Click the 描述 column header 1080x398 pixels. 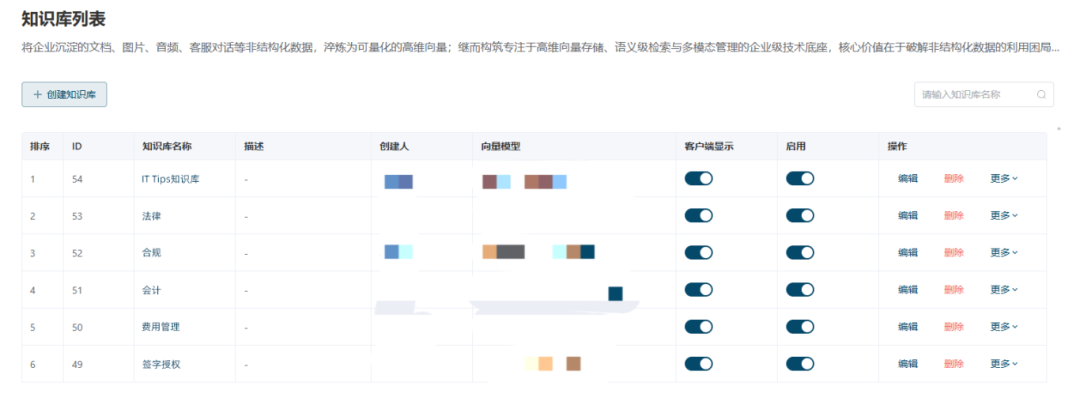point(253,146)
